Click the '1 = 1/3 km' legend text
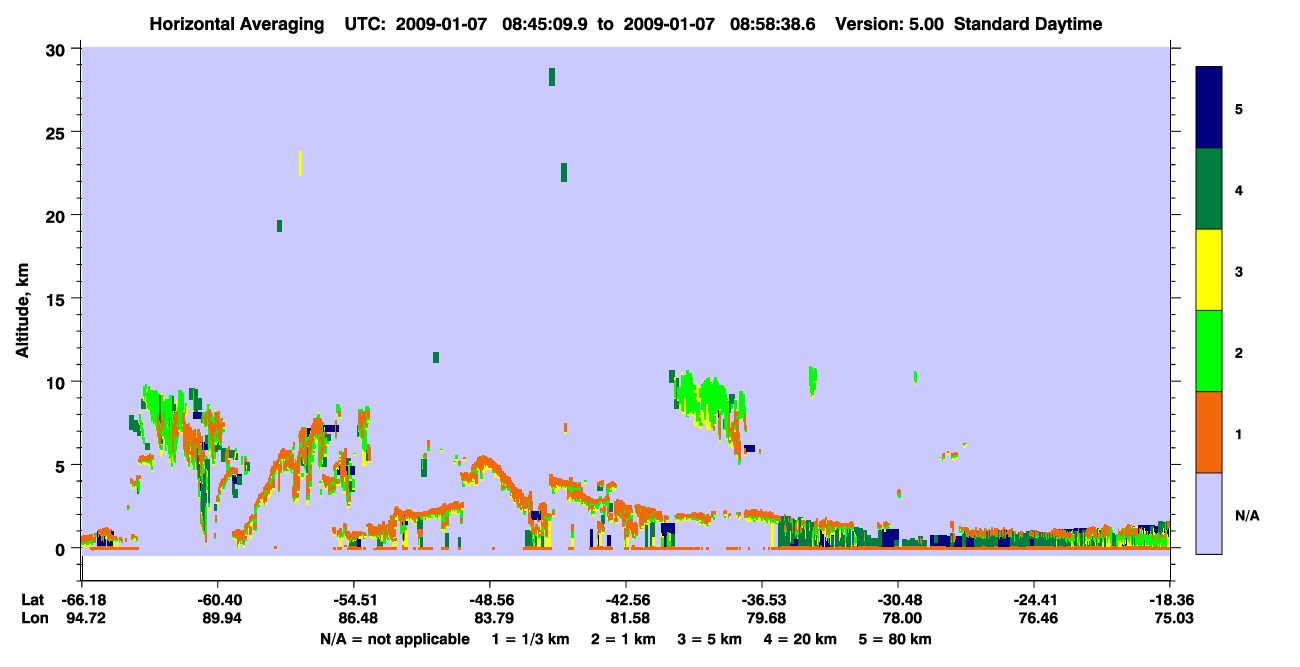Screen dimensions: 1300x667 [x=531, y=639]
